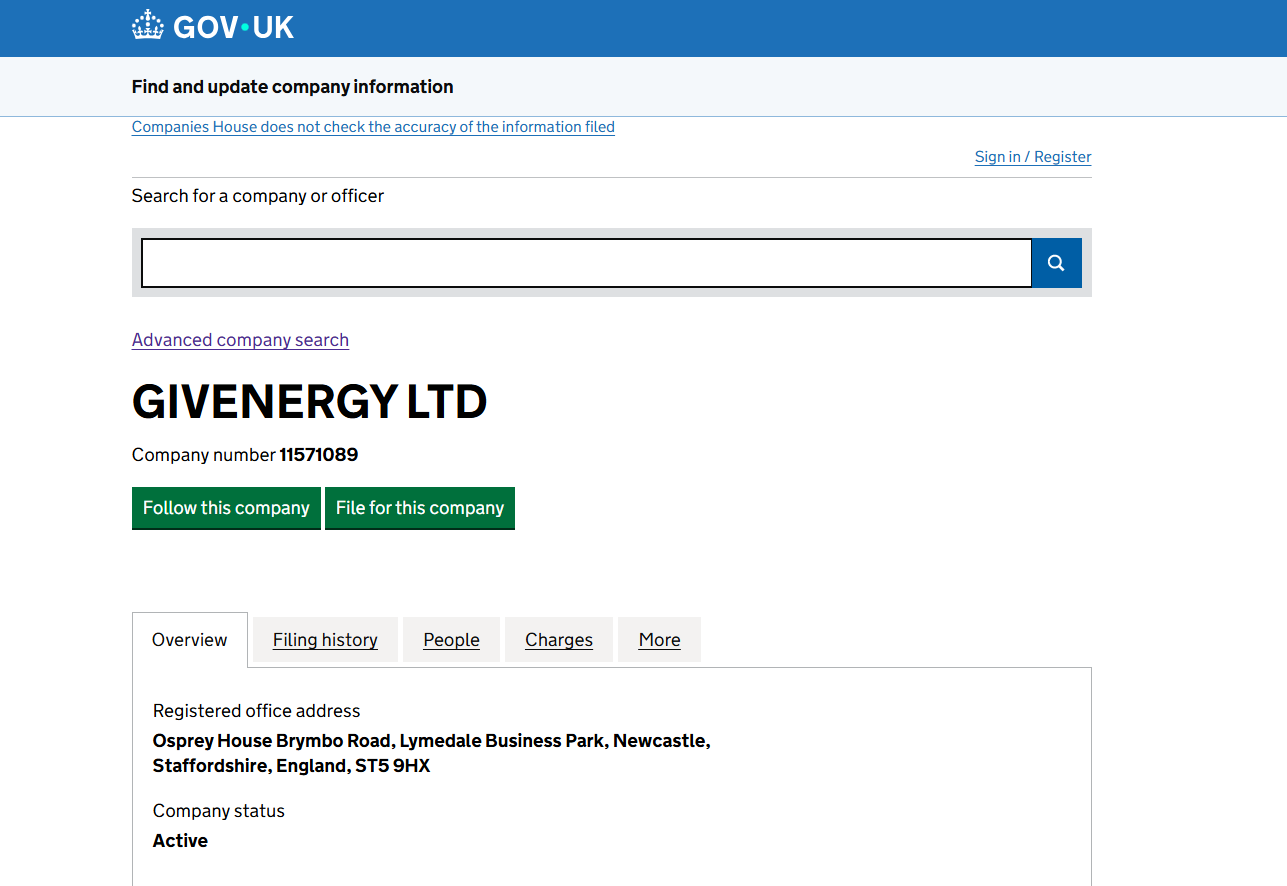Screen dimensions: 1287x886
Task: Switch to the Filing history tab
Action: pyautogui.click(x=325, y=640)
